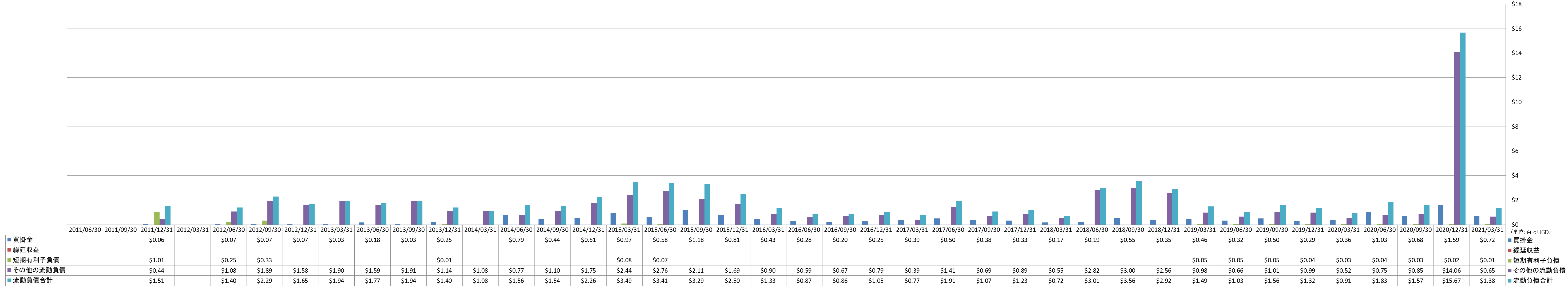Select the 2012/09/30 date column header
The width and height of the screenshot is (1568, 286).
265,230
